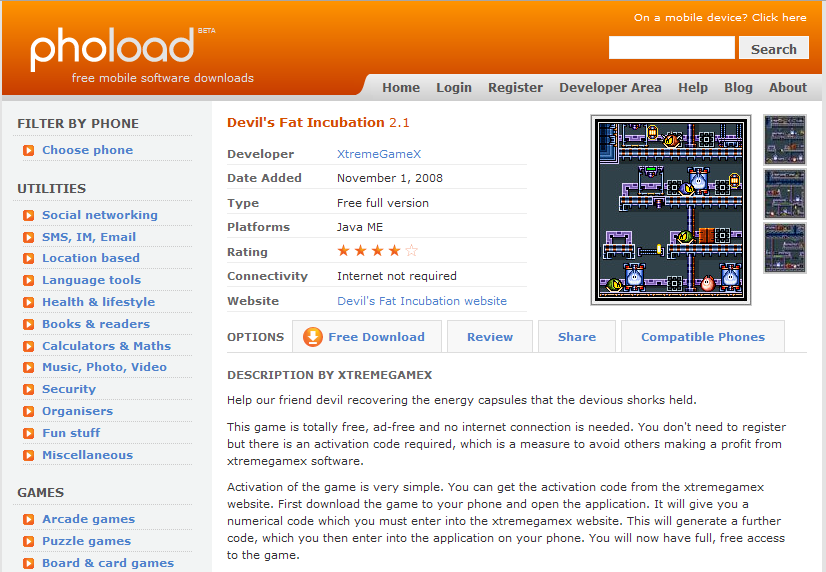Browse the Location based category
The height and width of the screenshot is (572, 826).
[91, 258]
